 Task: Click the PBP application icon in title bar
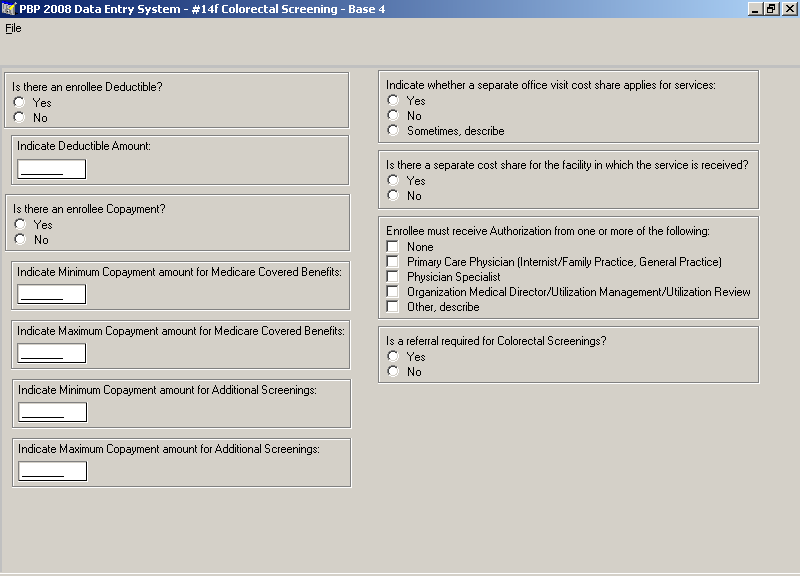(x=9, y=9)
